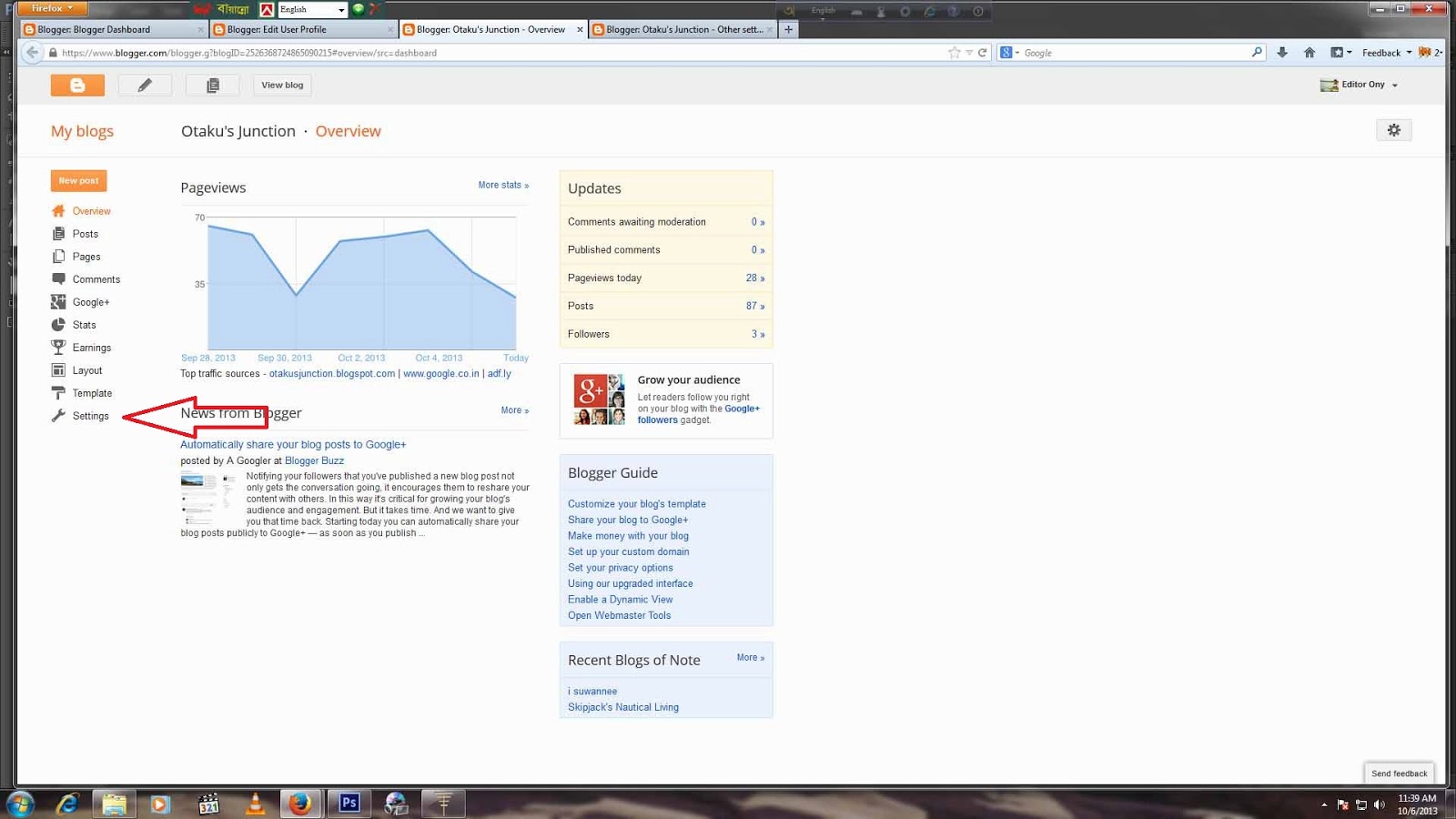Open 'Automatically share your blog posts' article
Image resolution: width=1456 pixels, height=819 pixels.
tap(293, 445)
